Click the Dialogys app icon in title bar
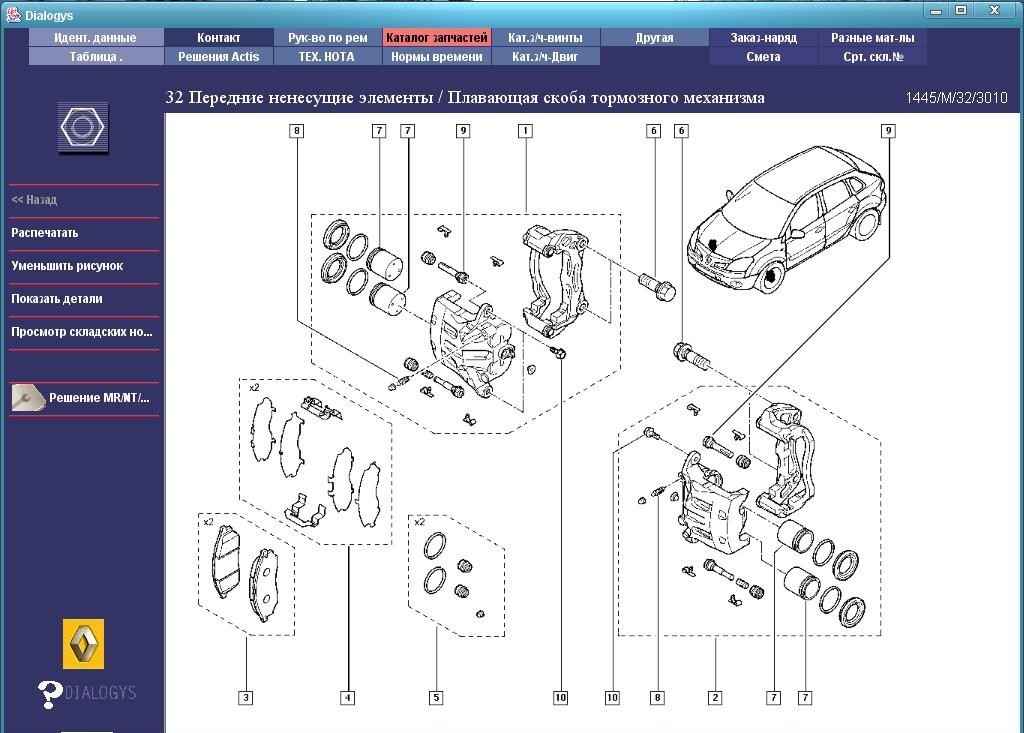The width and height of the screenshot is (1024, 733). coord(13,14)
